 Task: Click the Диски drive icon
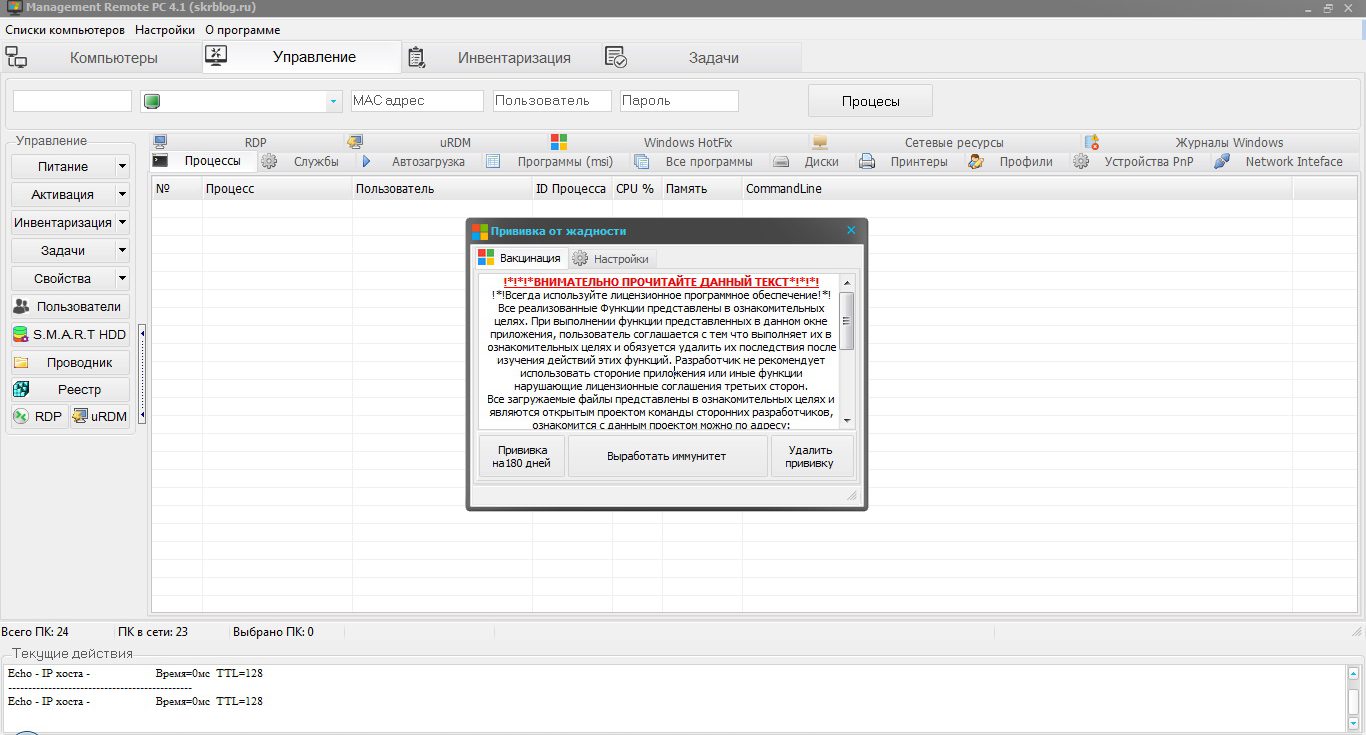[781, 161]
